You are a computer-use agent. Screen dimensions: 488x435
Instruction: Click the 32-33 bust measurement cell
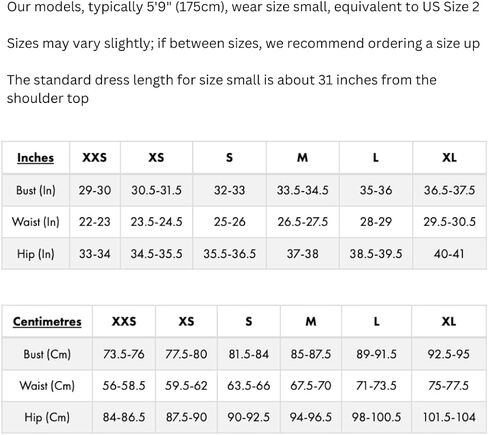[x=229, y=190]
